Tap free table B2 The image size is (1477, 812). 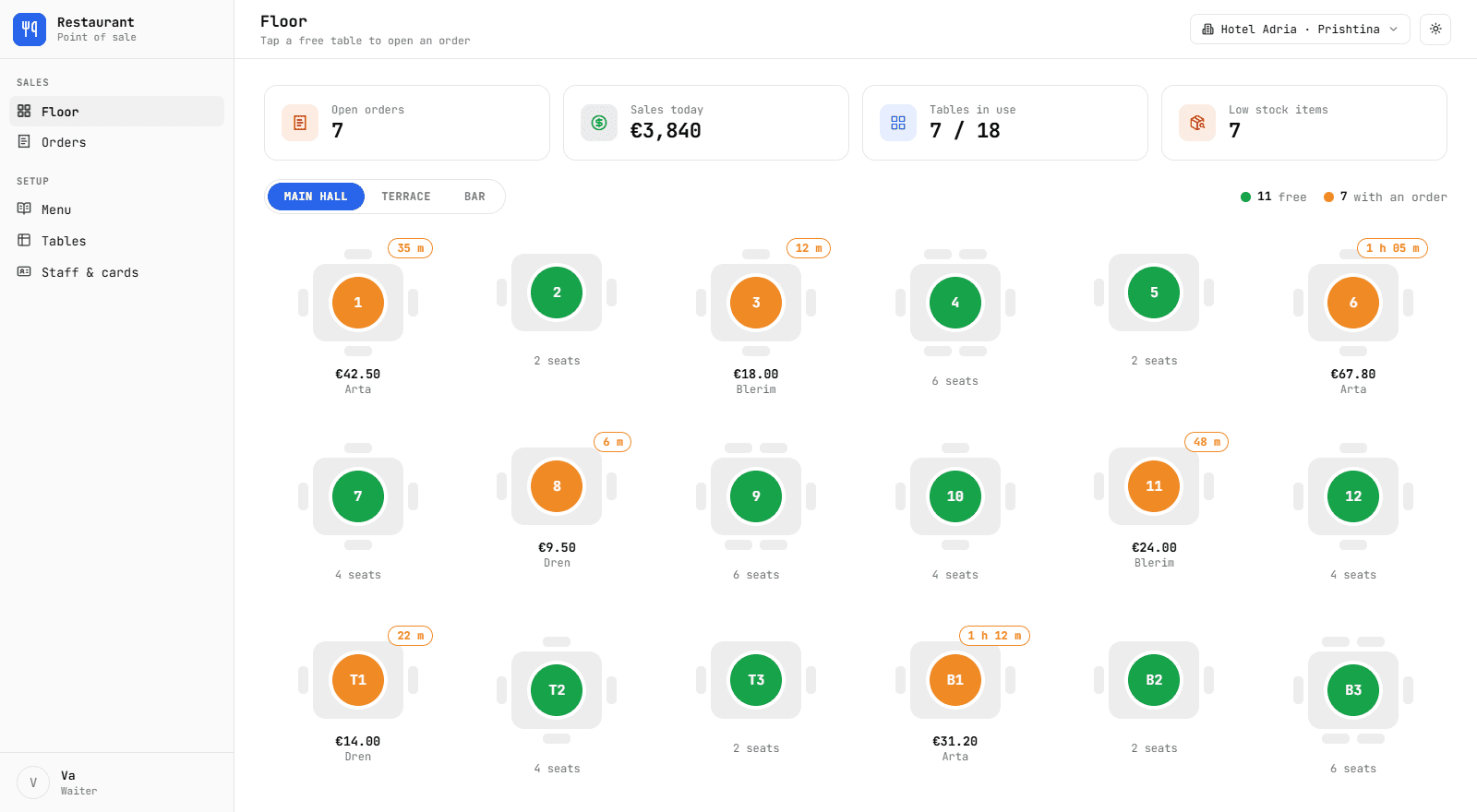tap(1154, 680)
